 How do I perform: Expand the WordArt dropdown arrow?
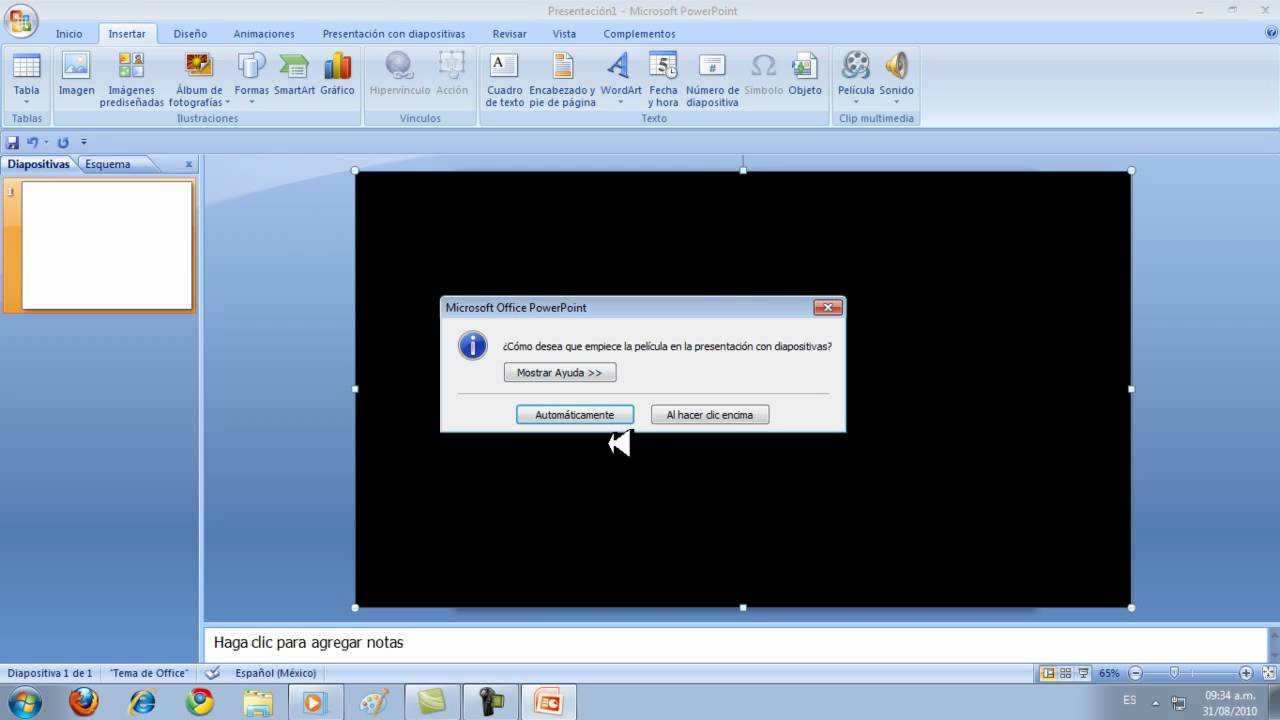coord(620,102)
